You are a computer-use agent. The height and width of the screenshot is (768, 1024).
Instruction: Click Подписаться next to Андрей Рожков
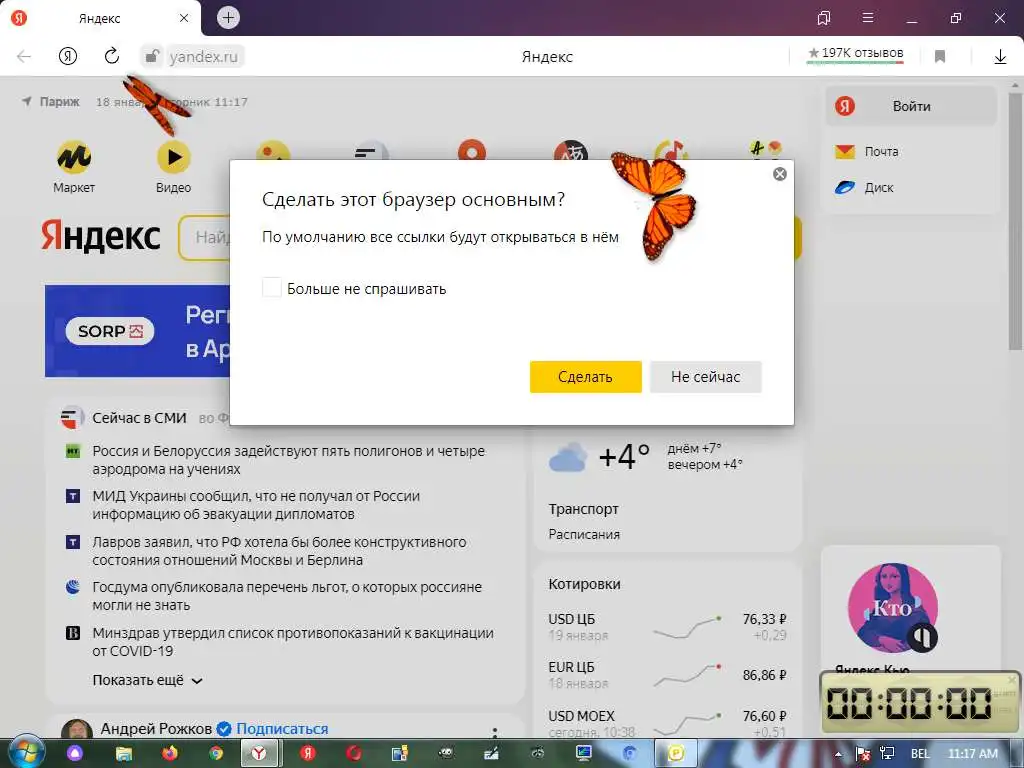pos(282,729)
